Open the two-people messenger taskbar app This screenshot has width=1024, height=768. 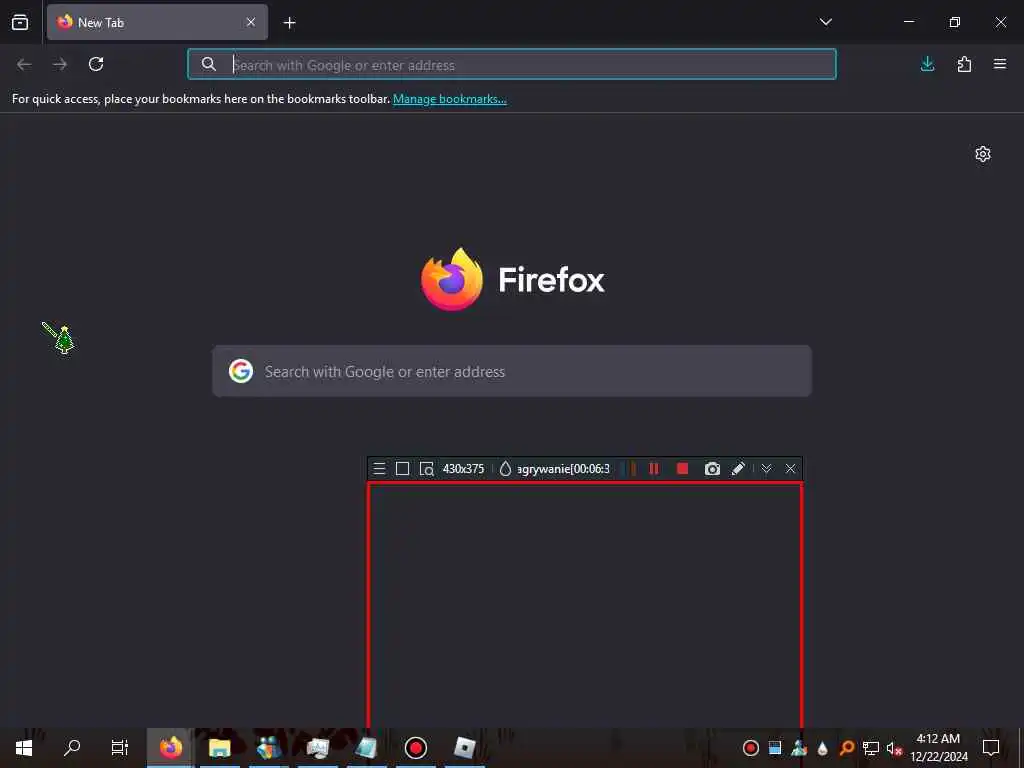pos(268,747)
